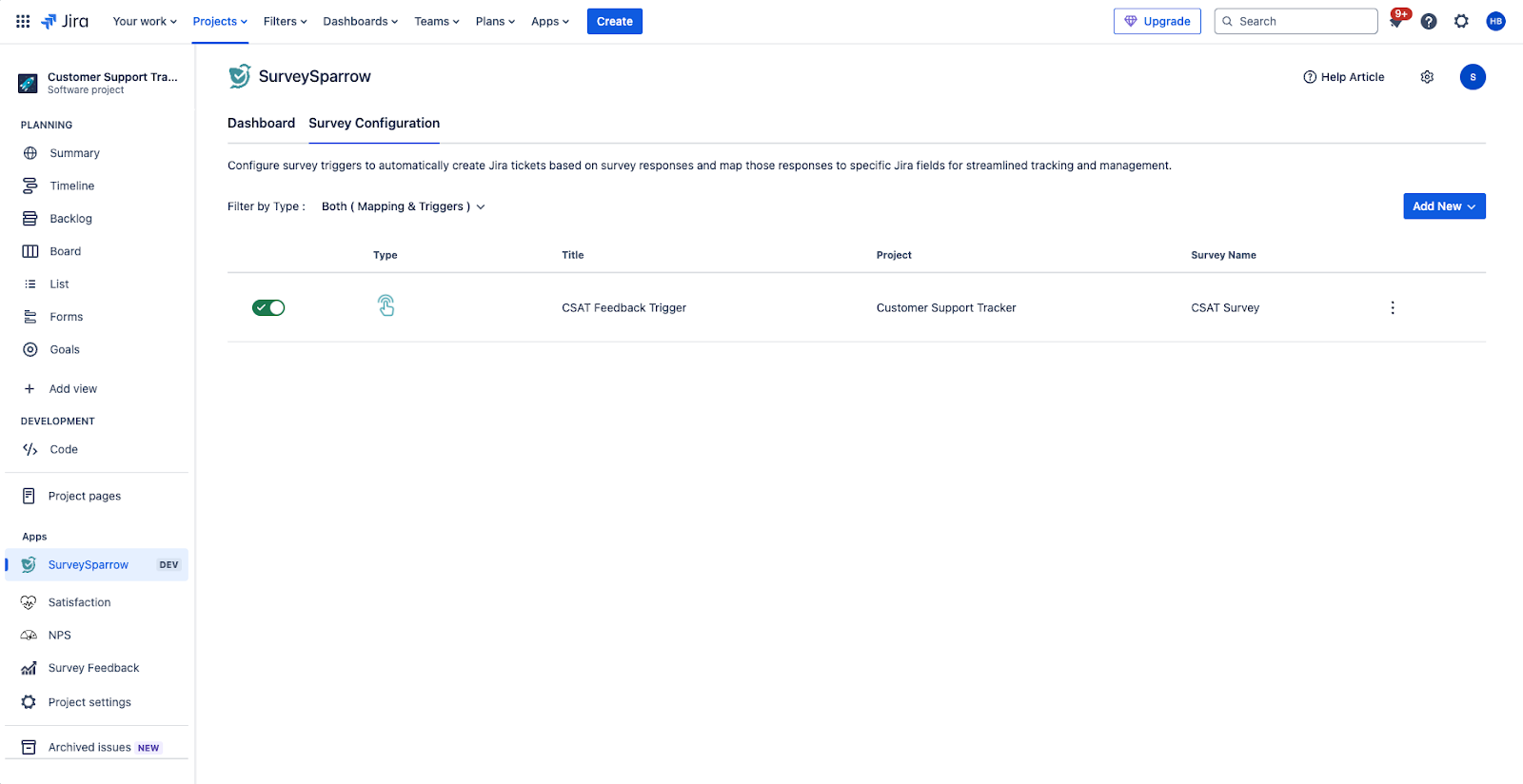The image size is (1523, 784).
Task: Open Archived issues in the sidebar
Action: (89, 747)
